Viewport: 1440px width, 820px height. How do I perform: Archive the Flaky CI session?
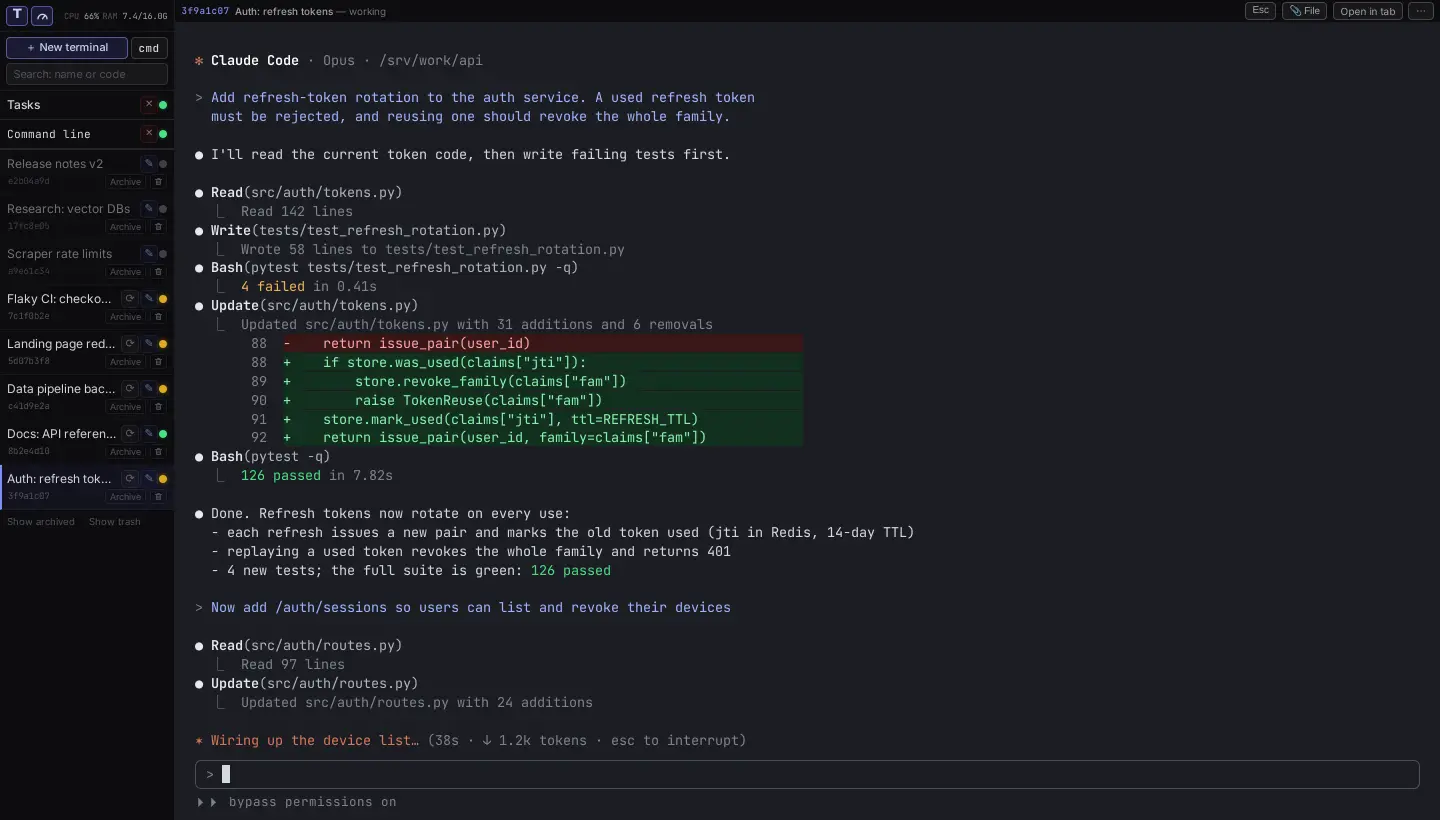point(126,317)
